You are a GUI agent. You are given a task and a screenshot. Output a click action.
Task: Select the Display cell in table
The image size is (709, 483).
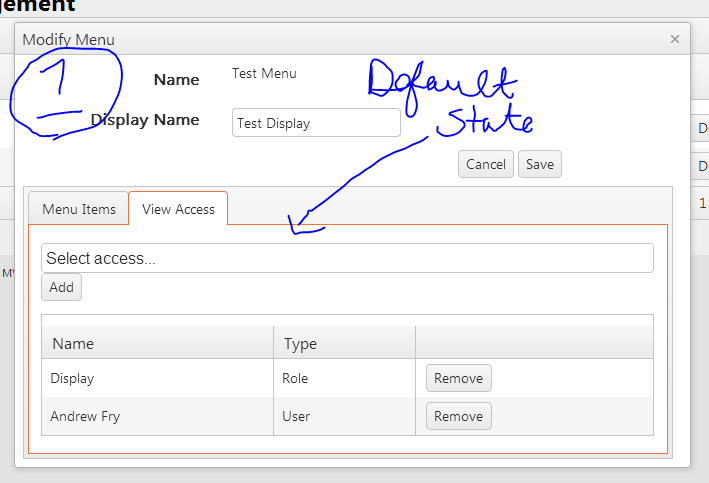tap(158, 378)
